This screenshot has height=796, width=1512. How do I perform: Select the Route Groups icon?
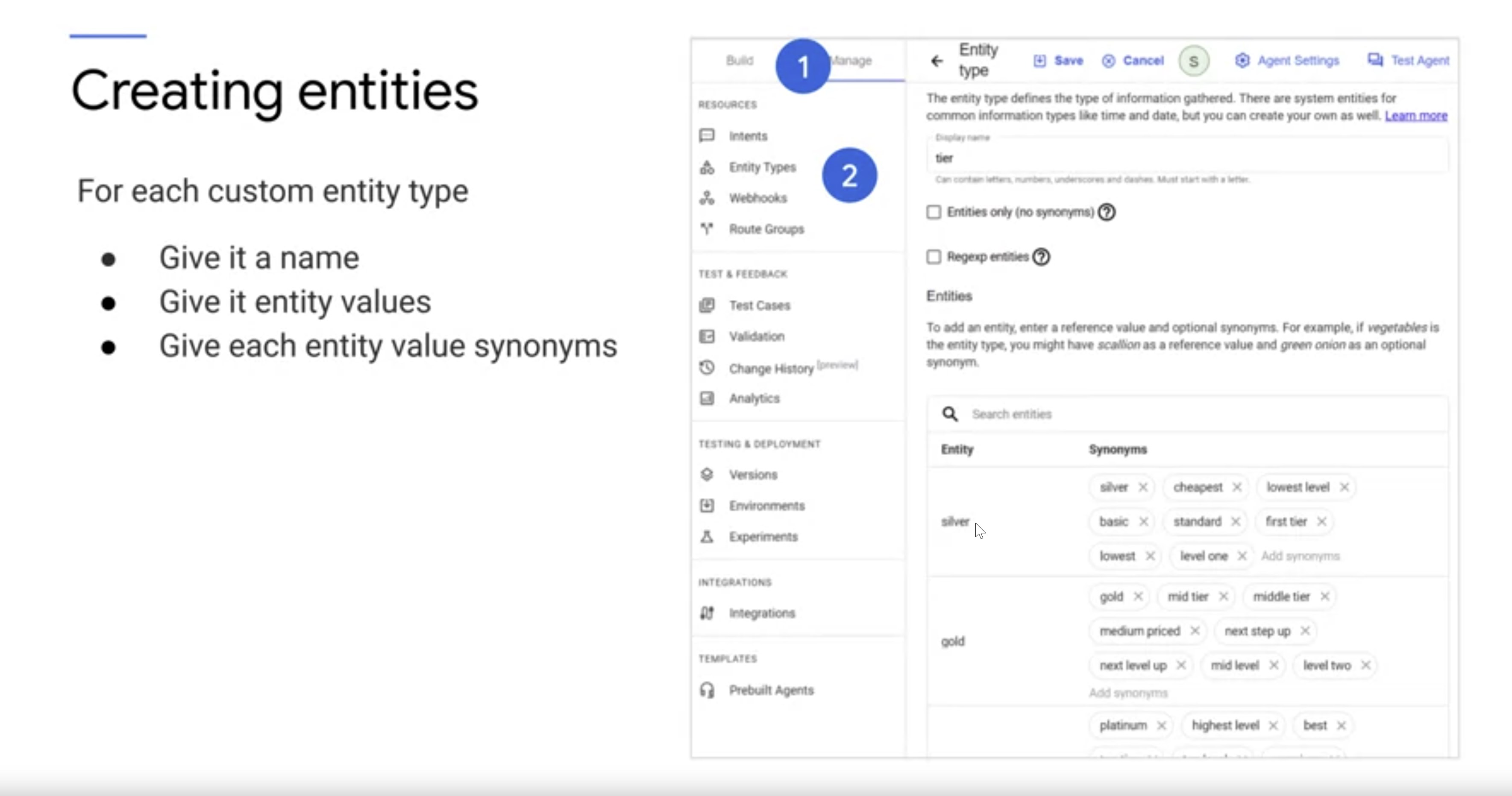(x=707, y=229)
